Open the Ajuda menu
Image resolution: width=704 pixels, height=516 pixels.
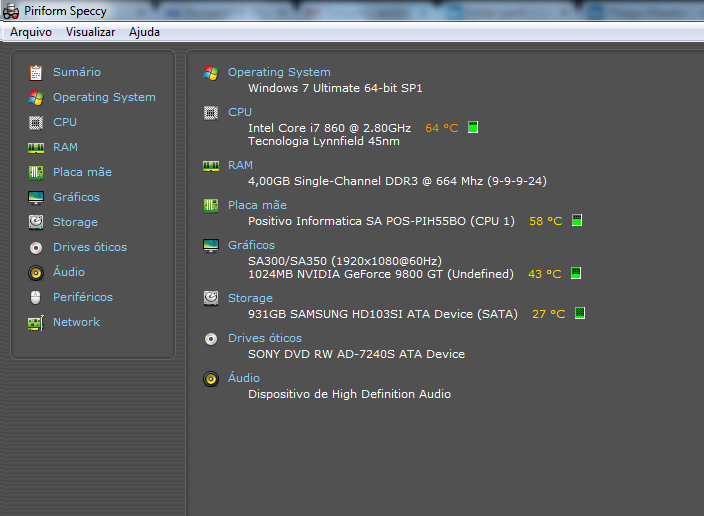click(144, 32)
